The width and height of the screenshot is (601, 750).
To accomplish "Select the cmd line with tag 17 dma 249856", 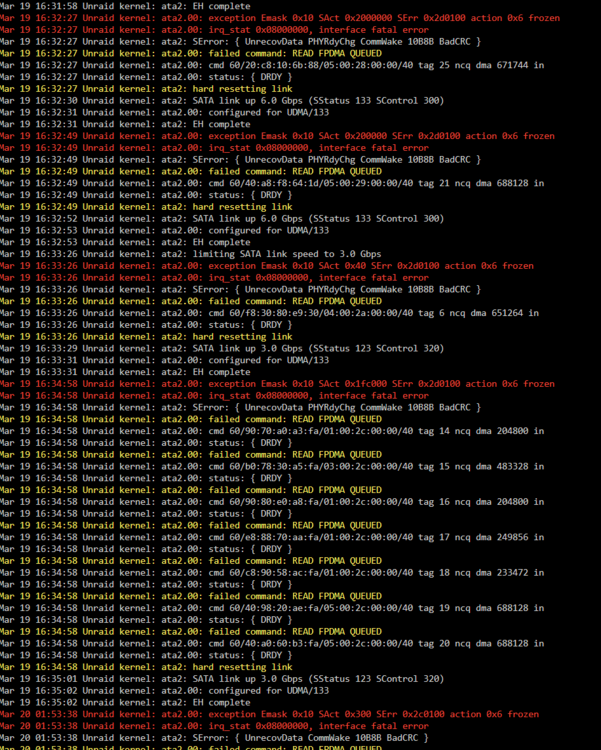I will [272, 537].
